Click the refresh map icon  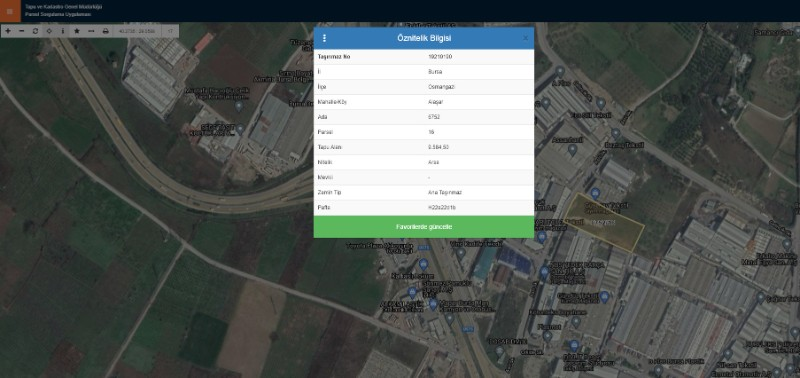coord(35,31)
